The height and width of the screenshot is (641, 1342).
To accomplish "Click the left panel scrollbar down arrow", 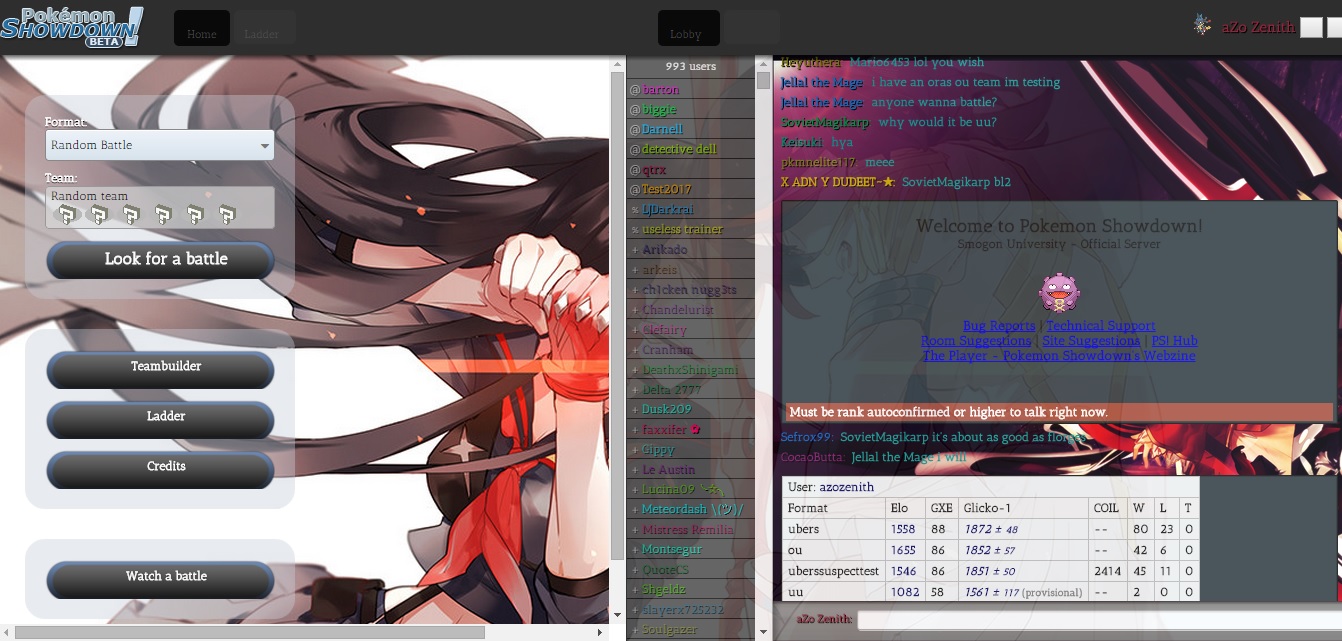I will click(x=617, y=614).
